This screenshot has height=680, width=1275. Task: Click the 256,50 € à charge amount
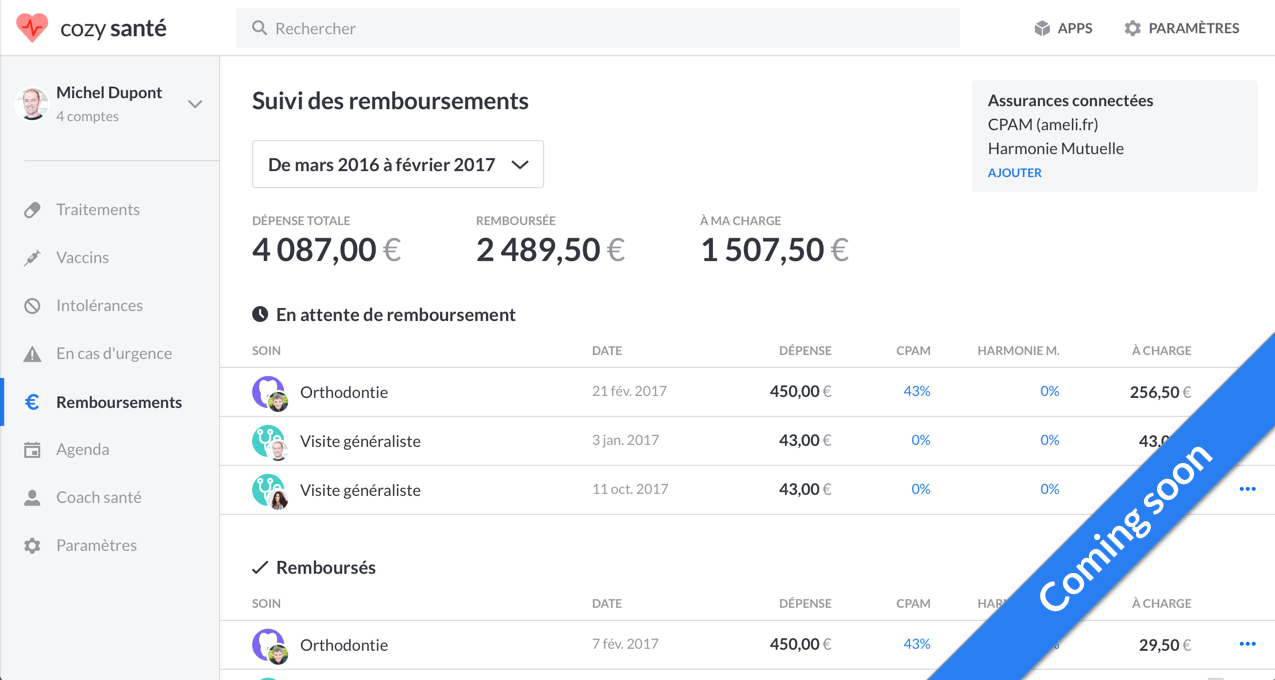pyautogui.click(x=1161, y=392)
